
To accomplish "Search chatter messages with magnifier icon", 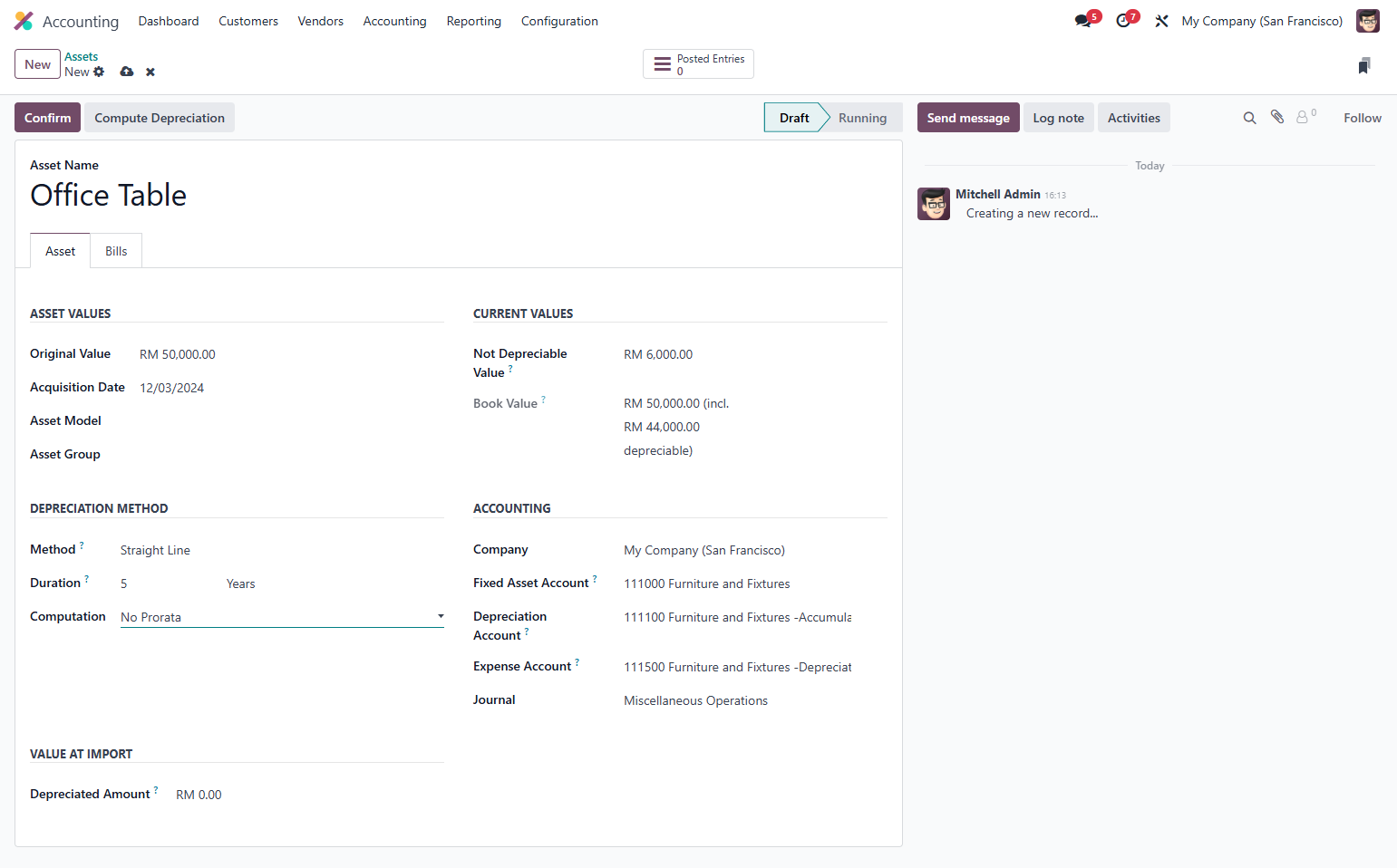I will (1249, 118).
